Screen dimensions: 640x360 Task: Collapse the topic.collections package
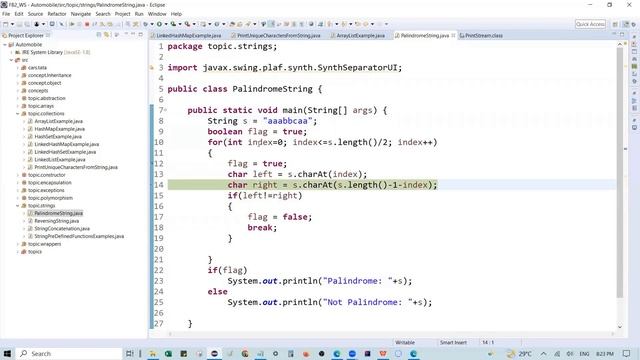click(18, 113)
